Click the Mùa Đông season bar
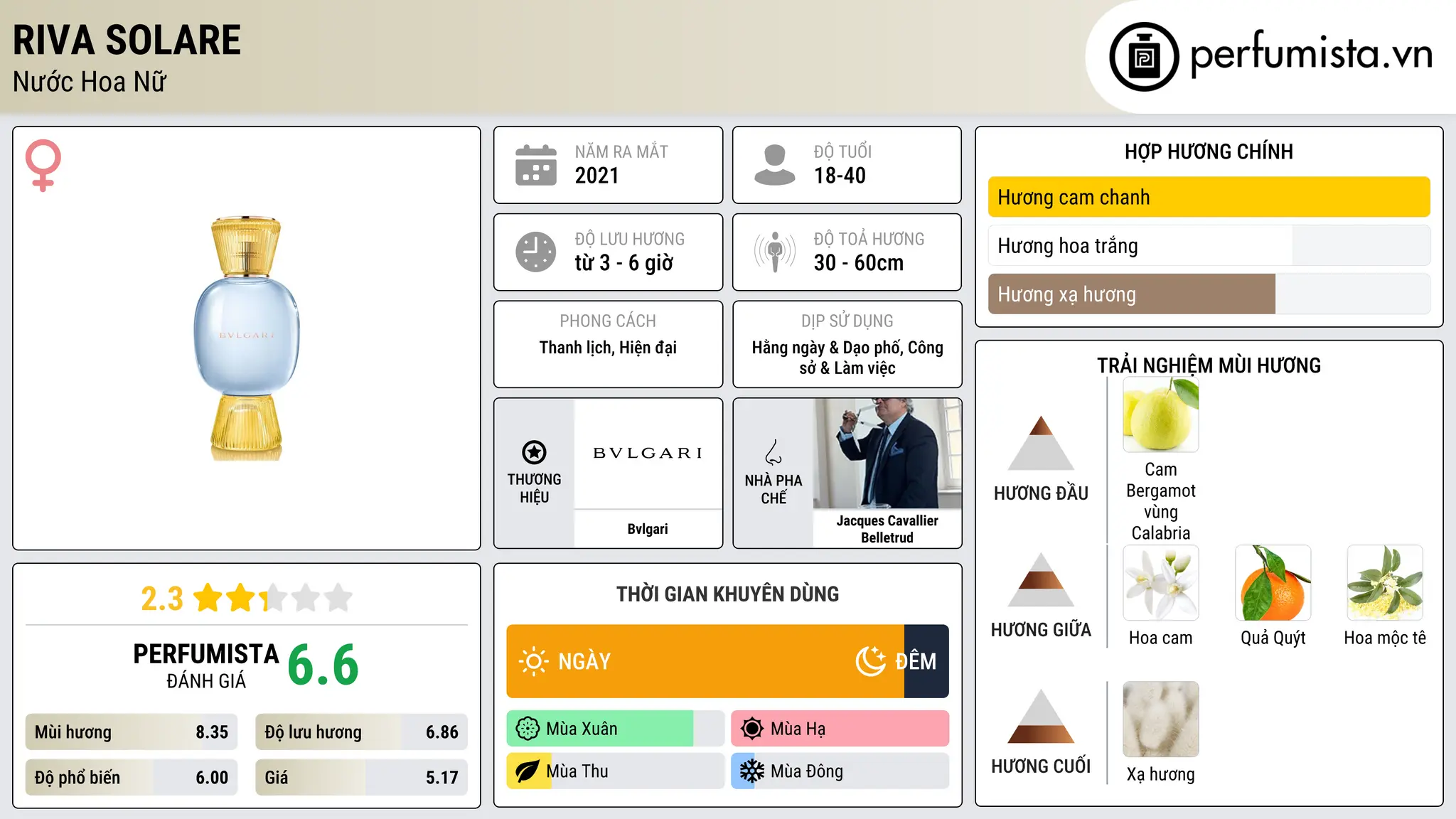 click(x=840, y=771)
